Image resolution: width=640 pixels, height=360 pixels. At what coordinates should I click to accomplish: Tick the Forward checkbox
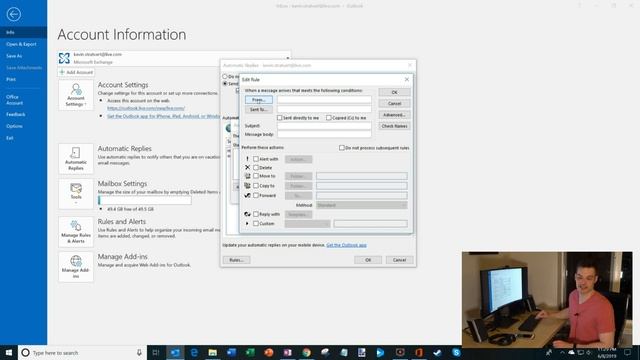[256, 196]
